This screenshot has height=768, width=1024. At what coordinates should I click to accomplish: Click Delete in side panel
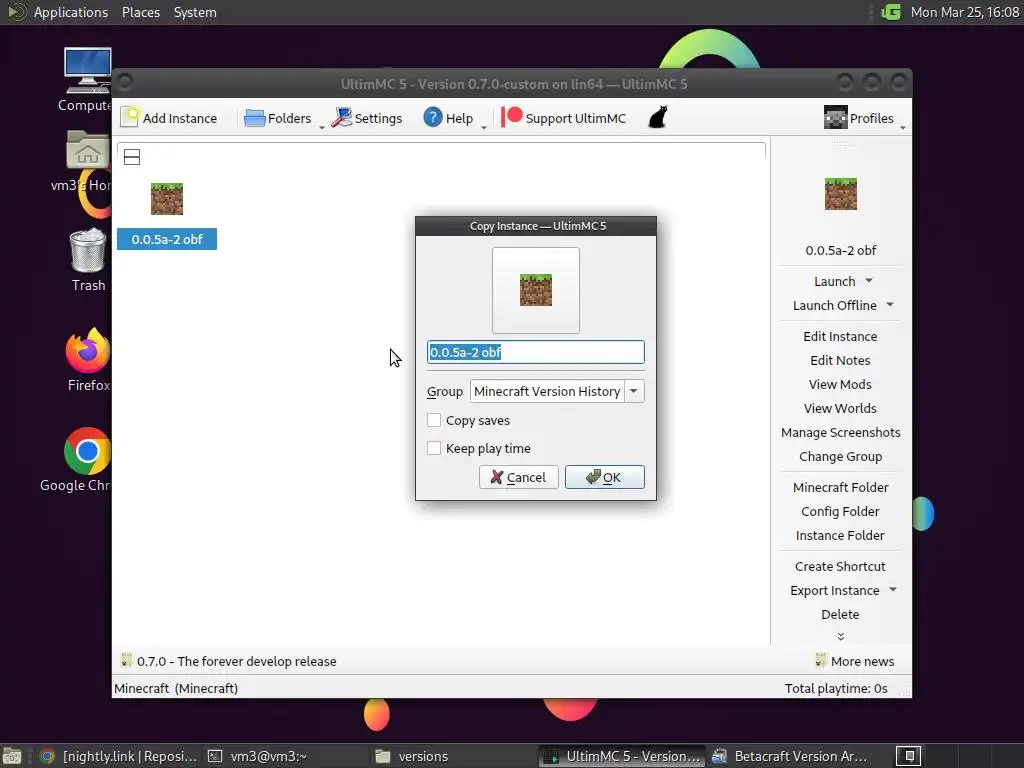click(x=840, y=615)
